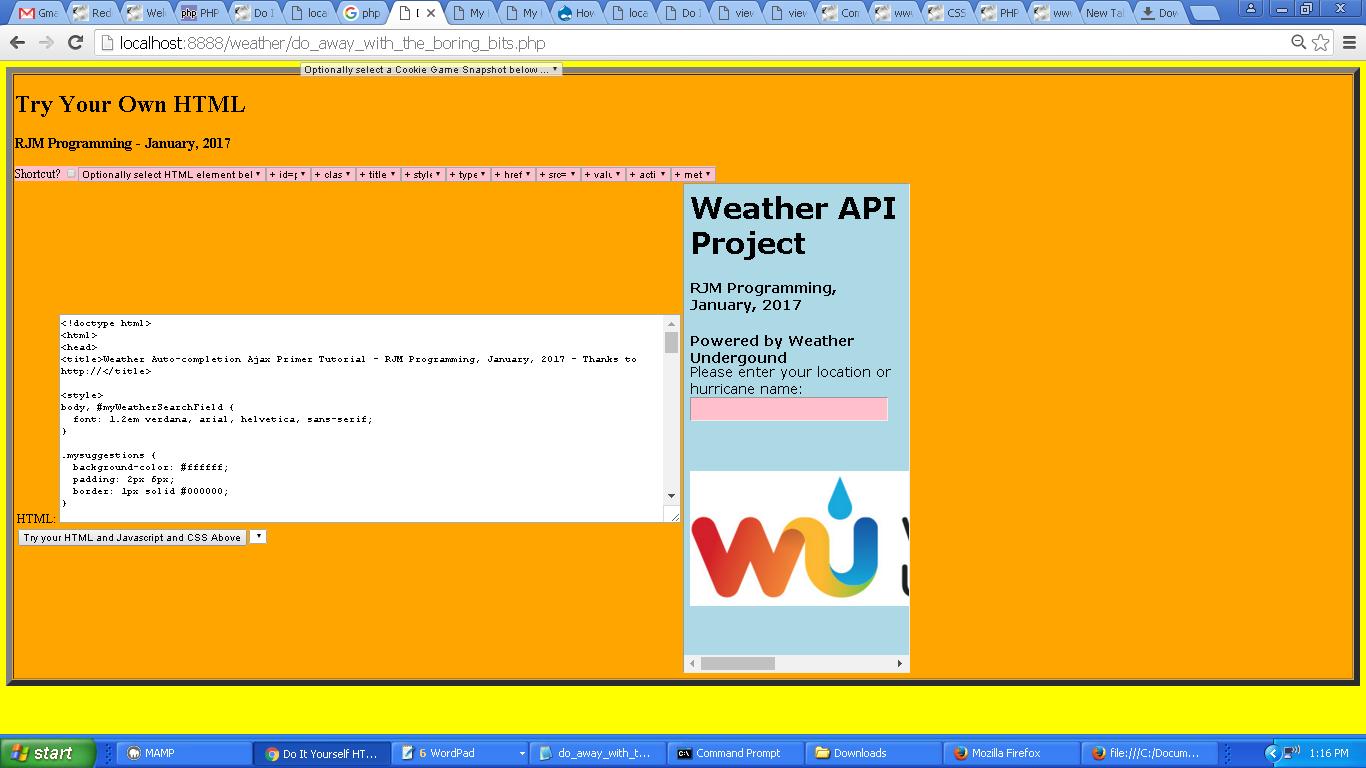The image size is (1366, 768).
Task: Click the textarea scroll down arrow
Action: point(671,496)
